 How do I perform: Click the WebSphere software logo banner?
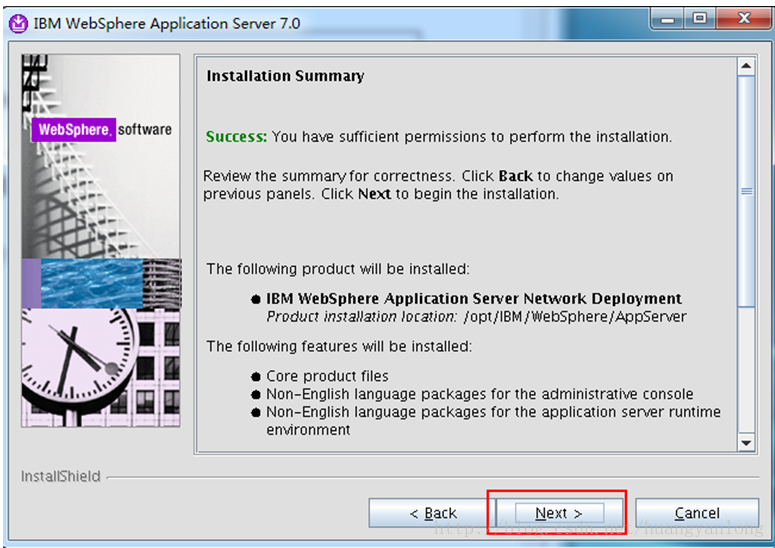click(102, 129)
